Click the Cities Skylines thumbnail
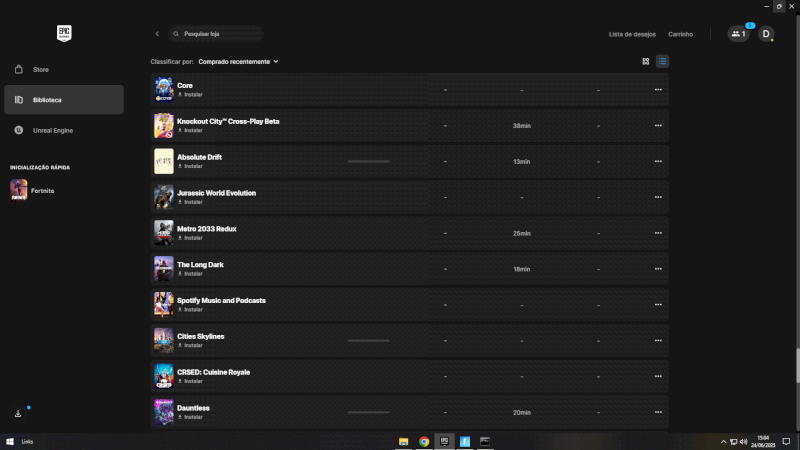Viewport: 800px width, 450px height. click(164, 340)
